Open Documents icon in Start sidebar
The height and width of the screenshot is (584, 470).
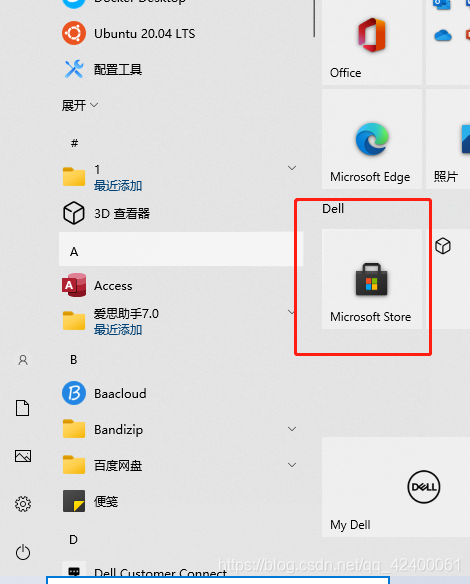[23, 408]
